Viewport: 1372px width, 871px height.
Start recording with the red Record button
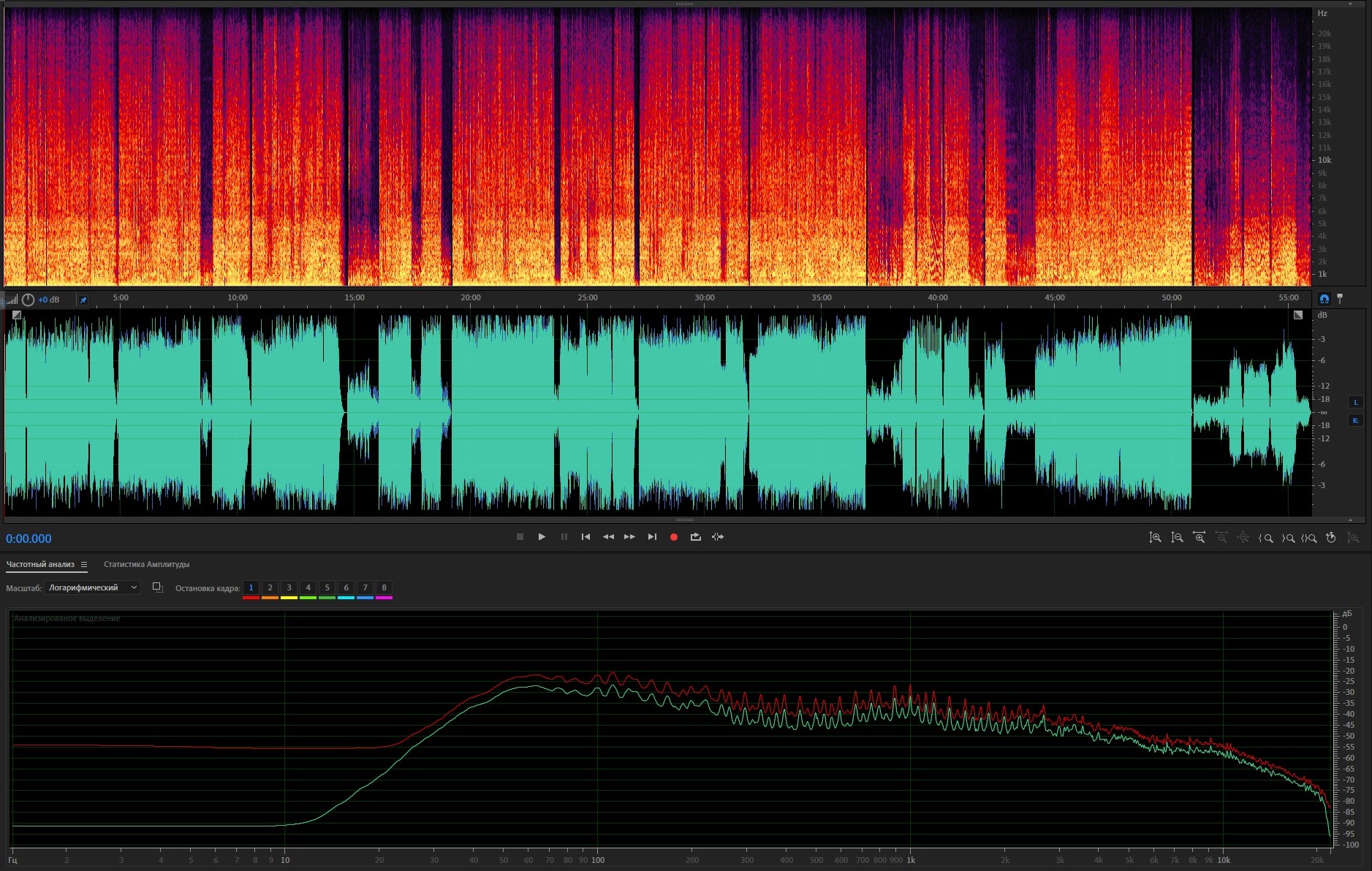coord(674,537)
